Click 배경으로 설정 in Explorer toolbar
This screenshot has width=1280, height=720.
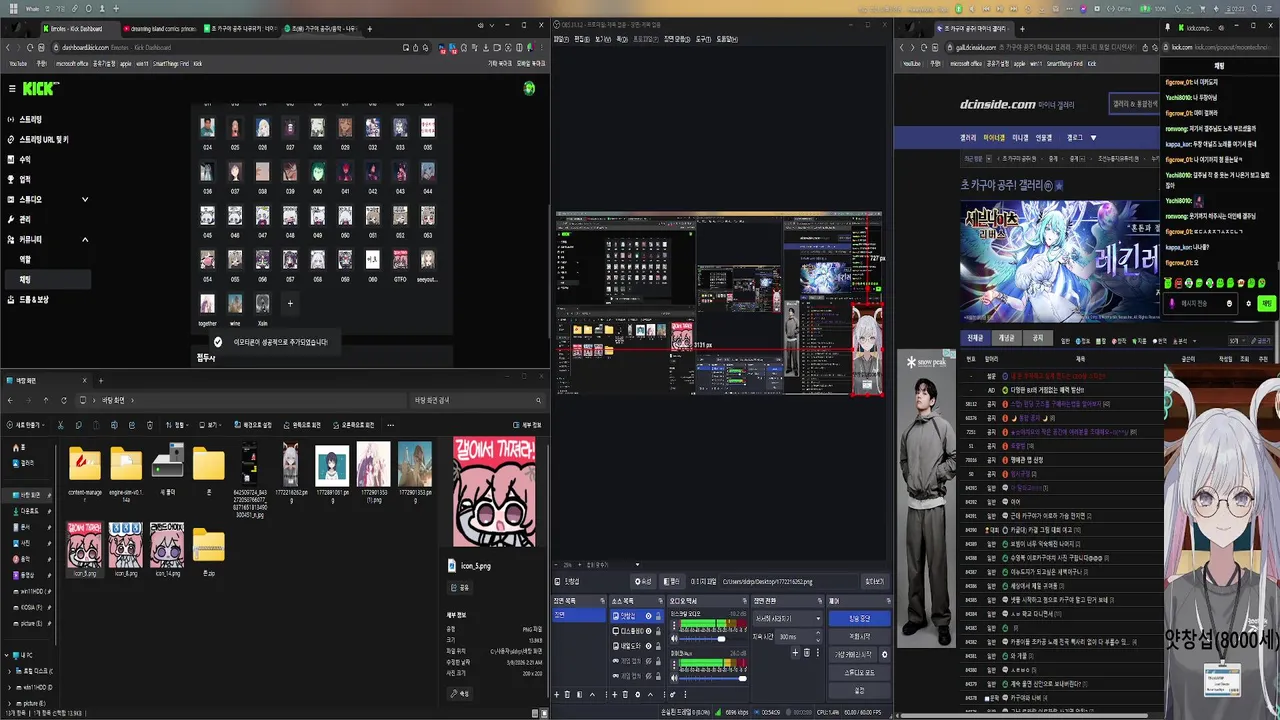[253, 425]
